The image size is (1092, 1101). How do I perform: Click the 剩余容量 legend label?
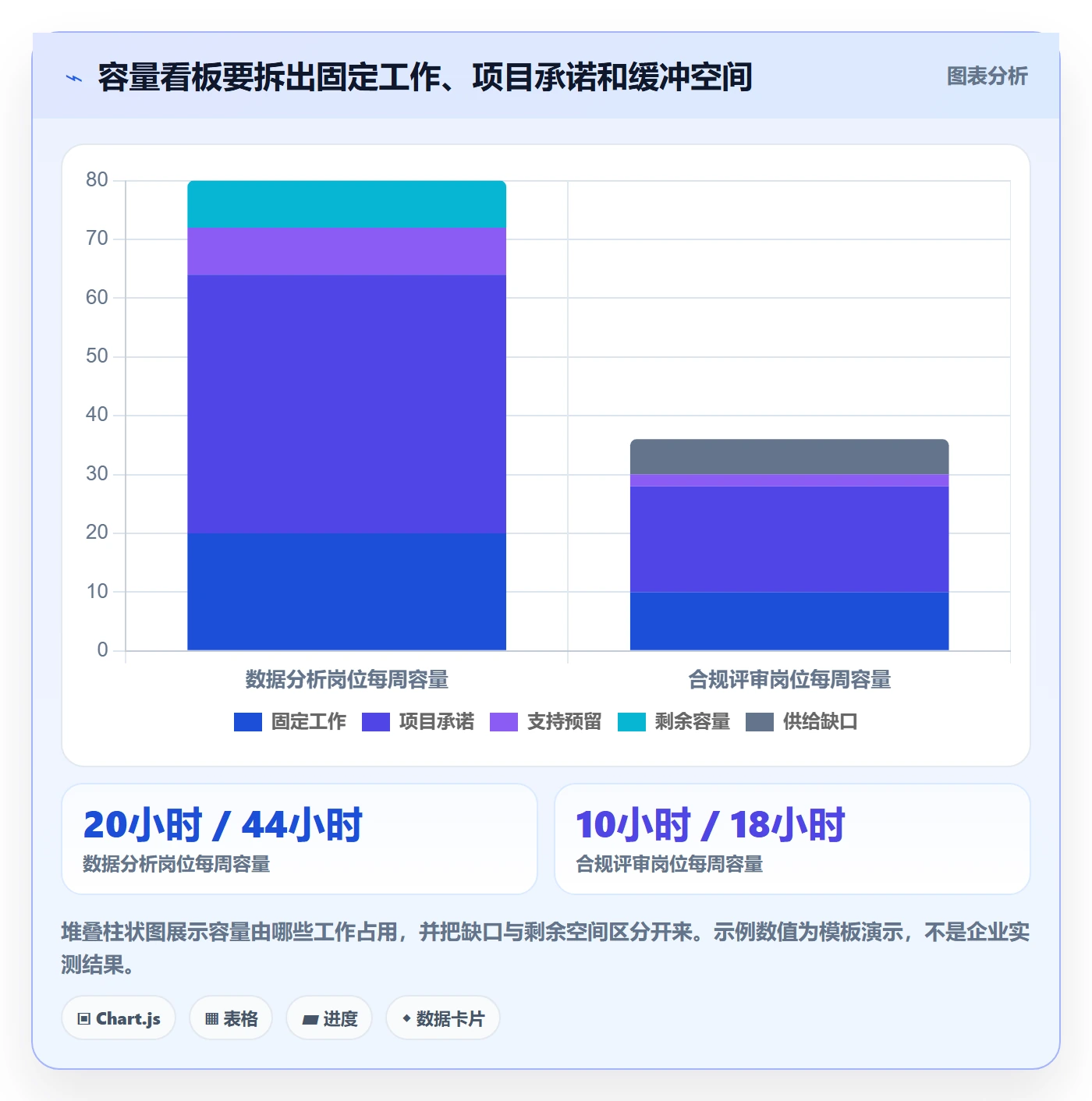click(692, 722)
